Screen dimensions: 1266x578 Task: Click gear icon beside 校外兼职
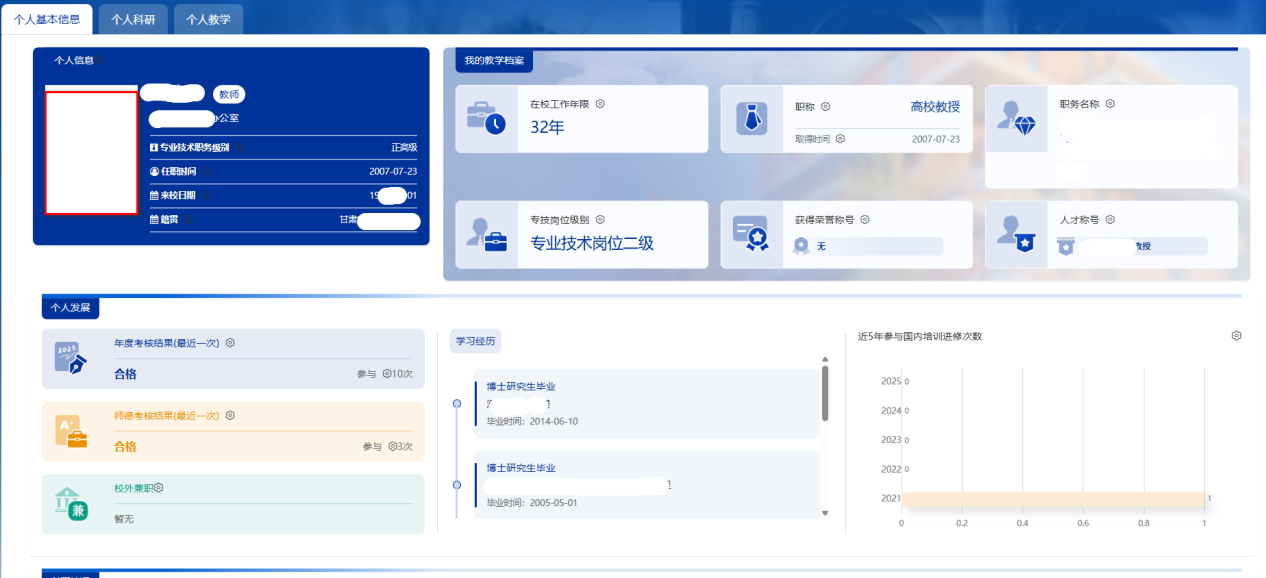[158, 488]
